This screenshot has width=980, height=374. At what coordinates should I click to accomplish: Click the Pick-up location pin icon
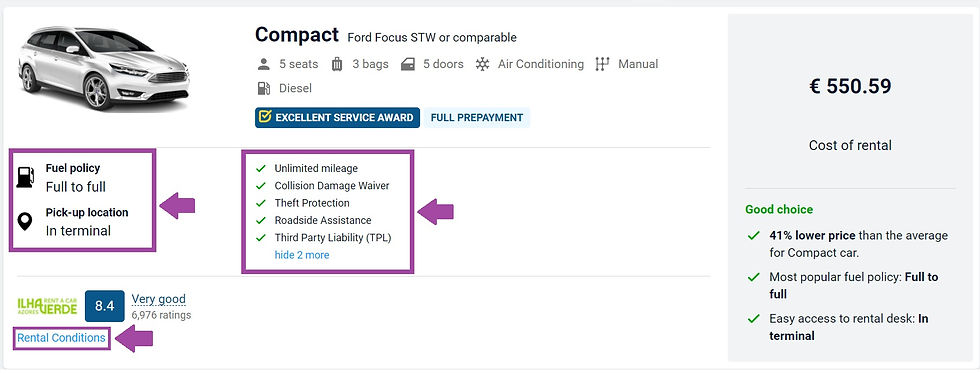coord(25,221)
